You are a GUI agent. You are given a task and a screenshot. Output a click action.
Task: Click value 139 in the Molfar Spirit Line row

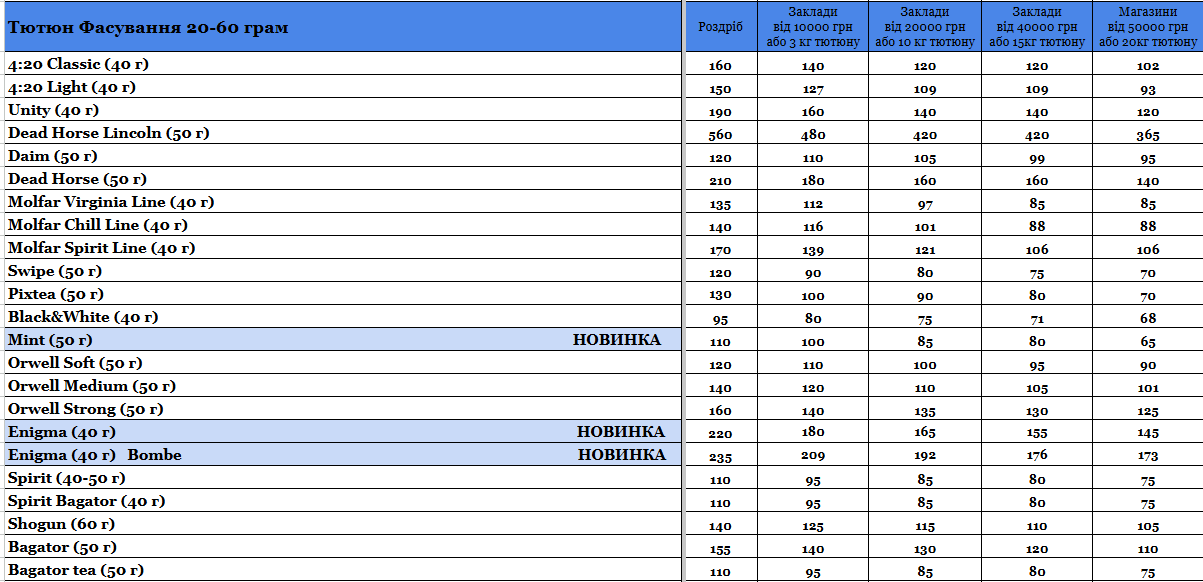(813, 250)
